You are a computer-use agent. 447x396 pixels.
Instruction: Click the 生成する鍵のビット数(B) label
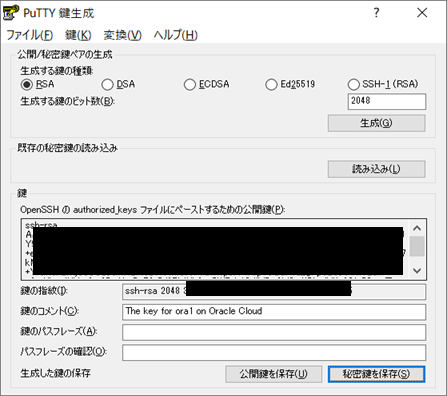click(67, 101)
